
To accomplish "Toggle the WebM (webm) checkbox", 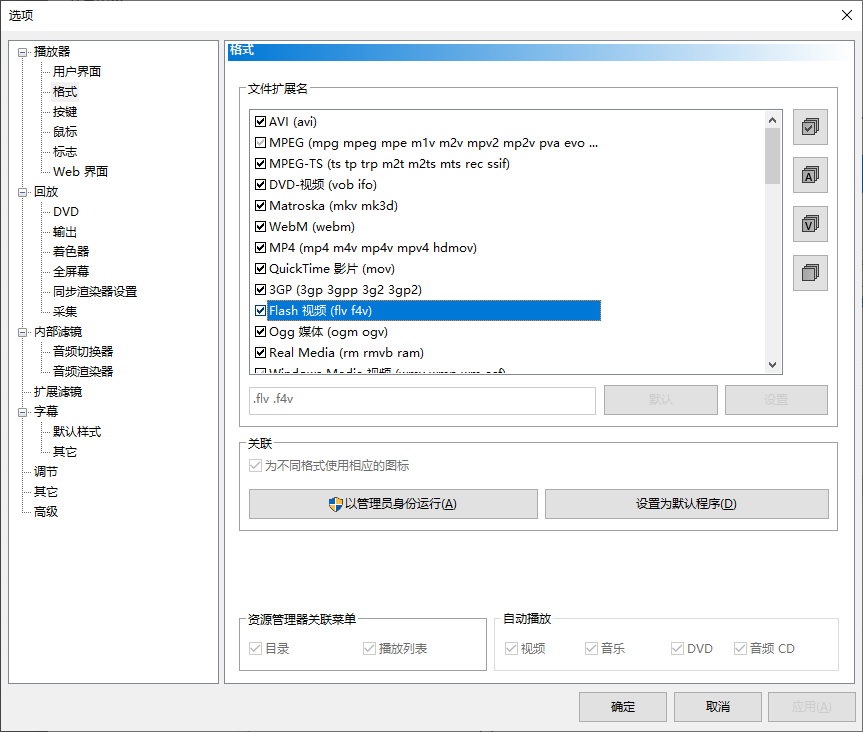I will [x=259, y=226].
